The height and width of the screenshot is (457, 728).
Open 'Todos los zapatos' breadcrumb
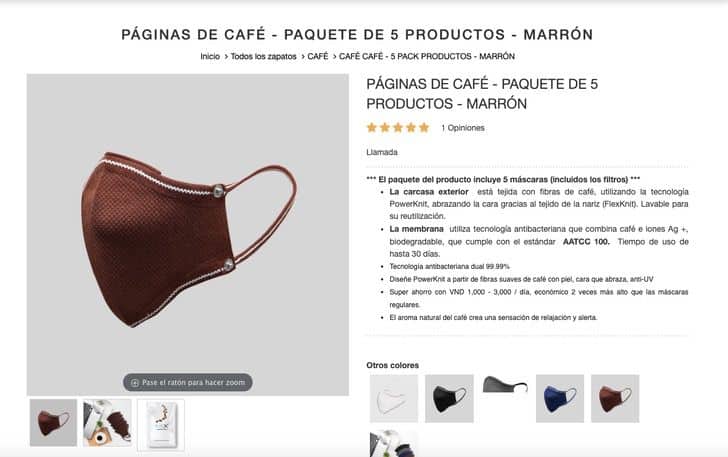point(263,56)
